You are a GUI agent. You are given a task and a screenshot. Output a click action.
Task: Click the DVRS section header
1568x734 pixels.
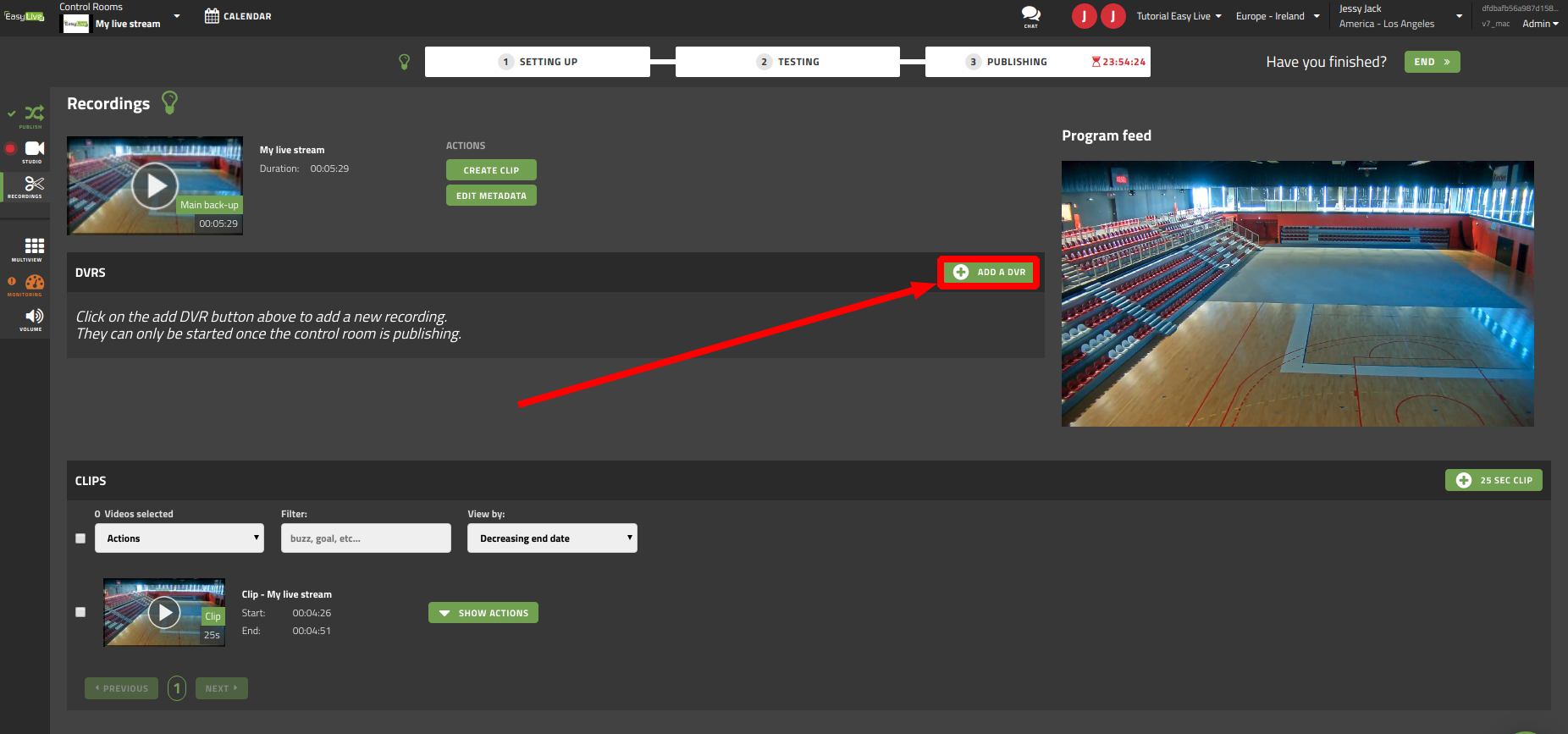[x=91, y=273]
